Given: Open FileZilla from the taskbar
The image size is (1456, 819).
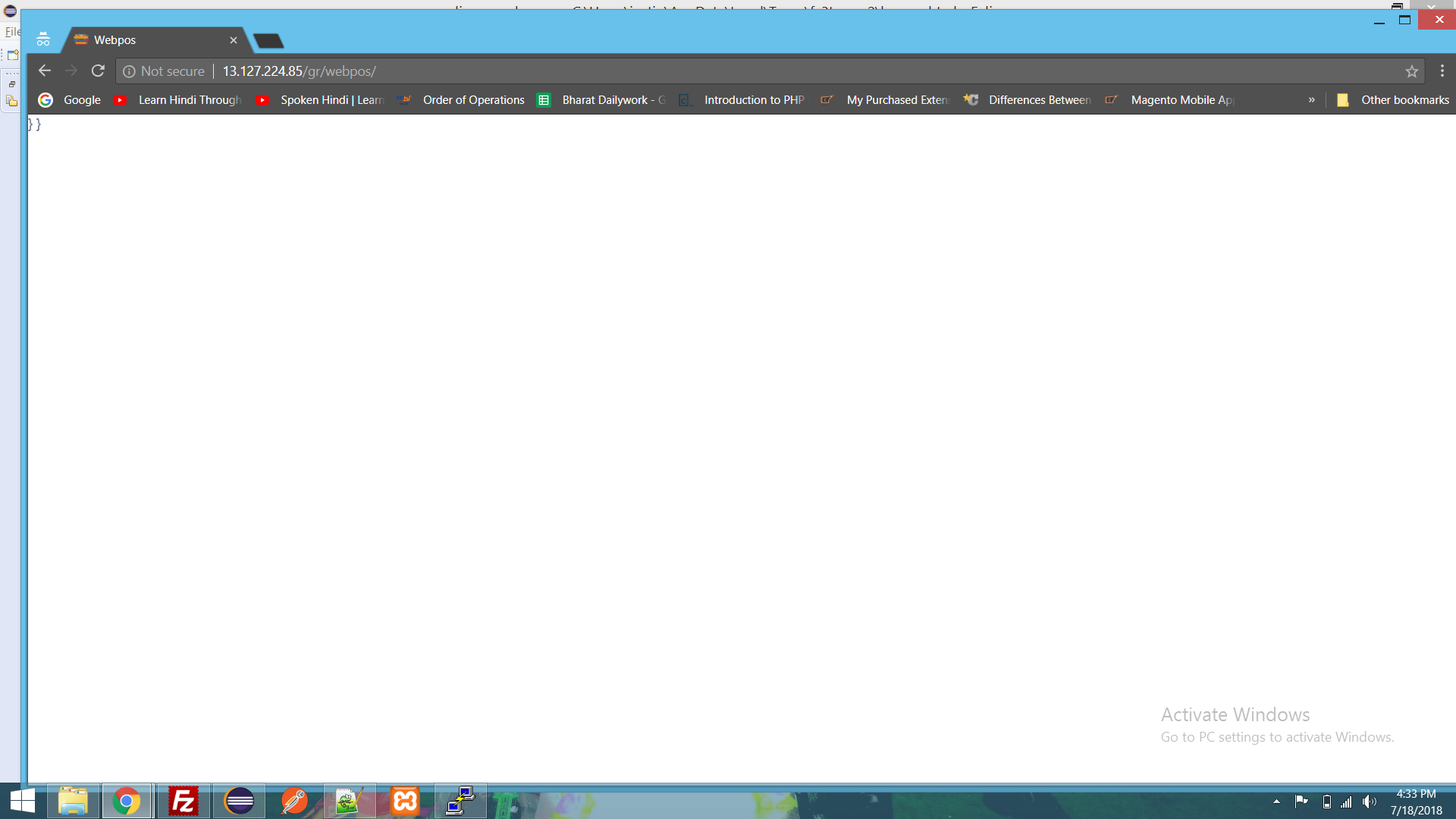Looking at the screenshot, I should tap(183, 801).
